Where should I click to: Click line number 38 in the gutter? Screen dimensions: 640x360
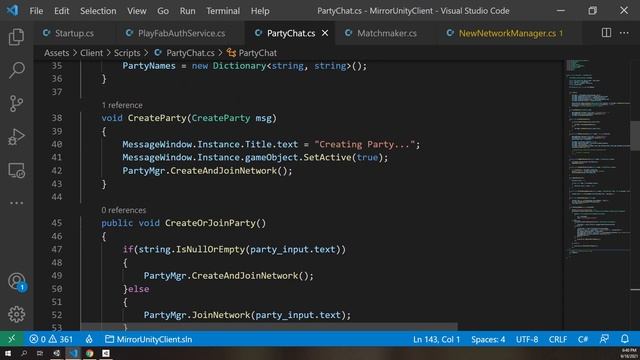[57, 118]
